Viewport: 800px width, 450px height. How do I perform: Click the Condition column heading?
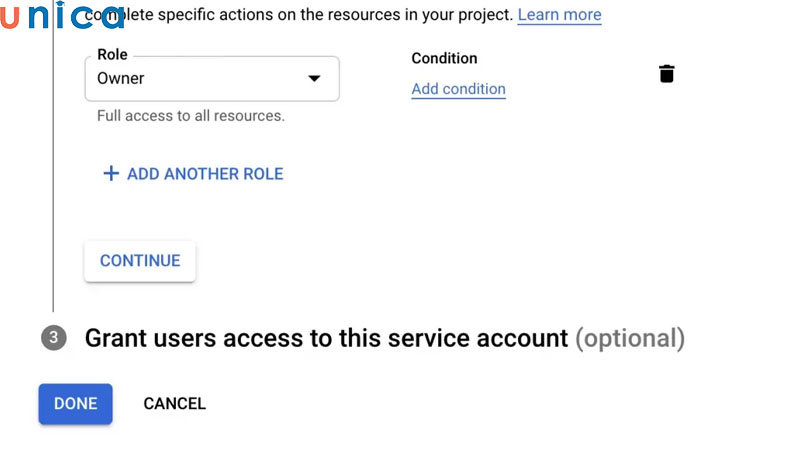pyautogui.click(x=444, y=58)
